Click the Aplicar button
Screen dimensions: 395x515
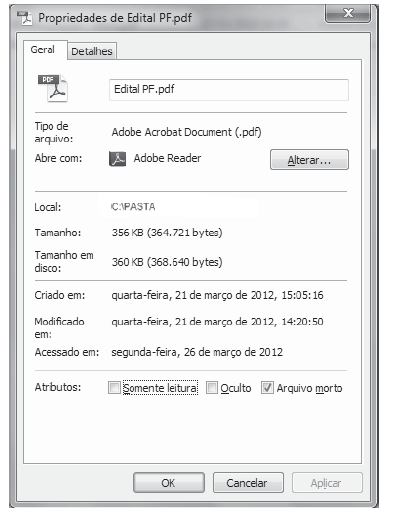(327, 483)
